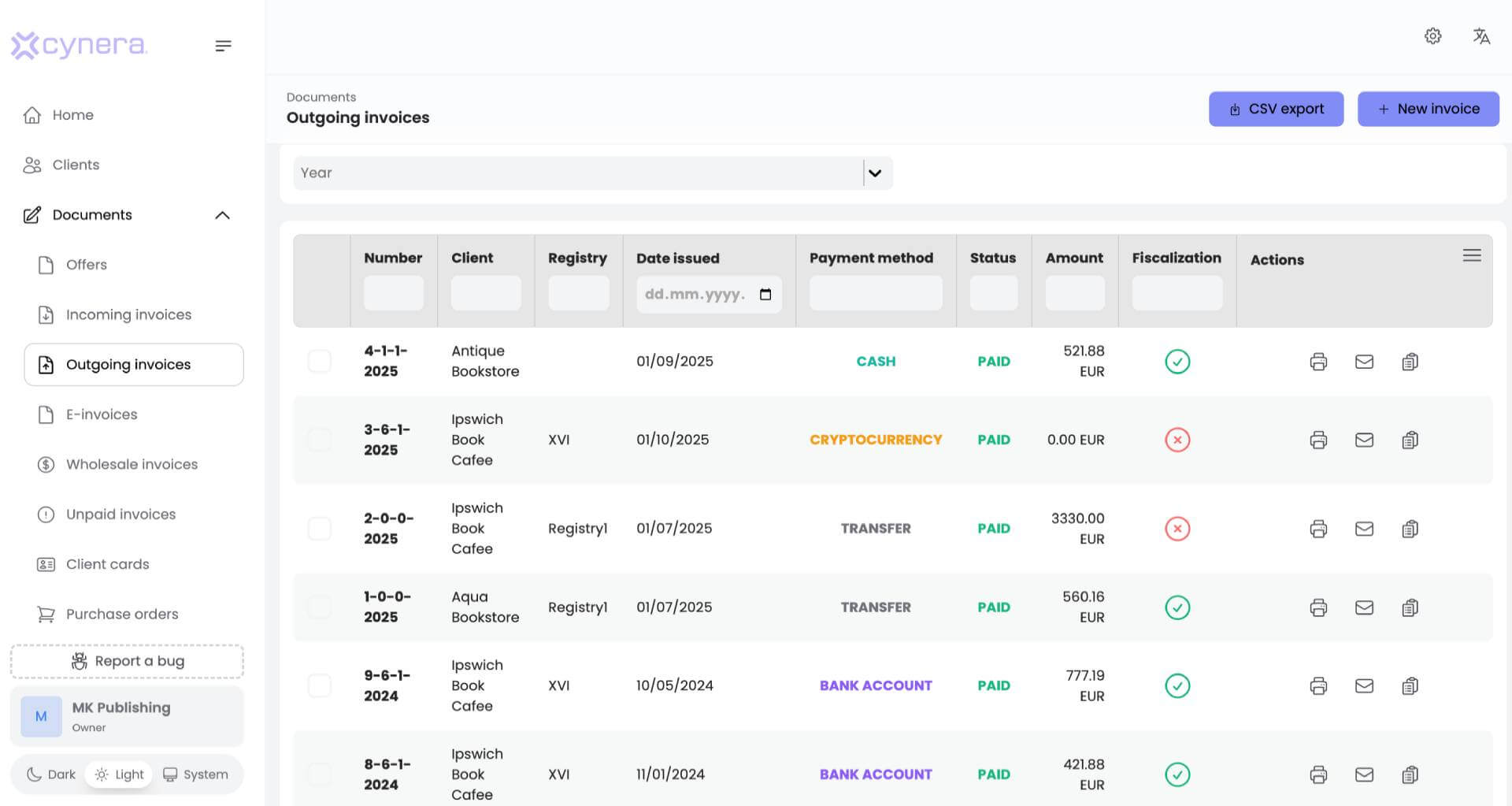Viewport: 1512px width, 806px height.
Task: Open E-invoices page
Action: tap(87, 414)
